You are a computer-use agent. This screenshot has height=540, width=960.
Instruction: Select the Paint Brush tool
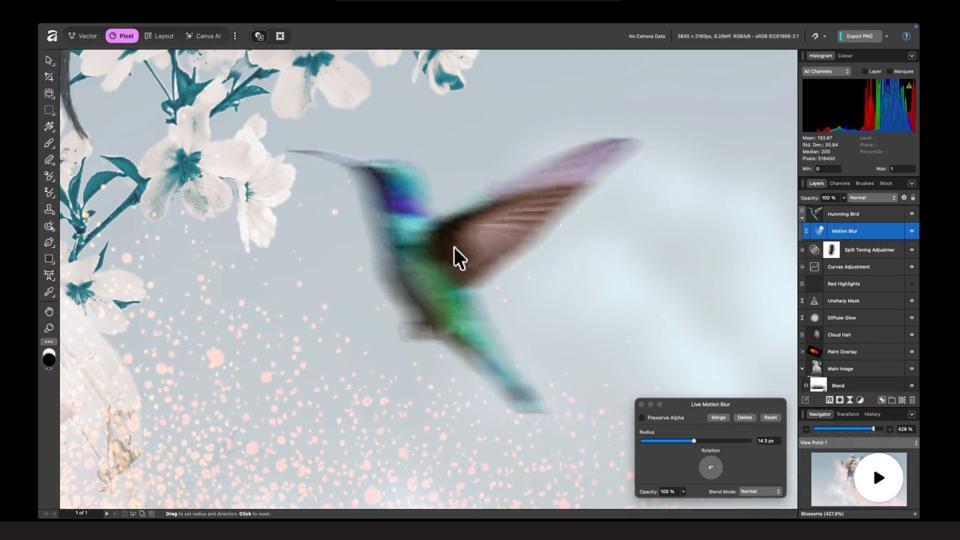tap(49, 143)
